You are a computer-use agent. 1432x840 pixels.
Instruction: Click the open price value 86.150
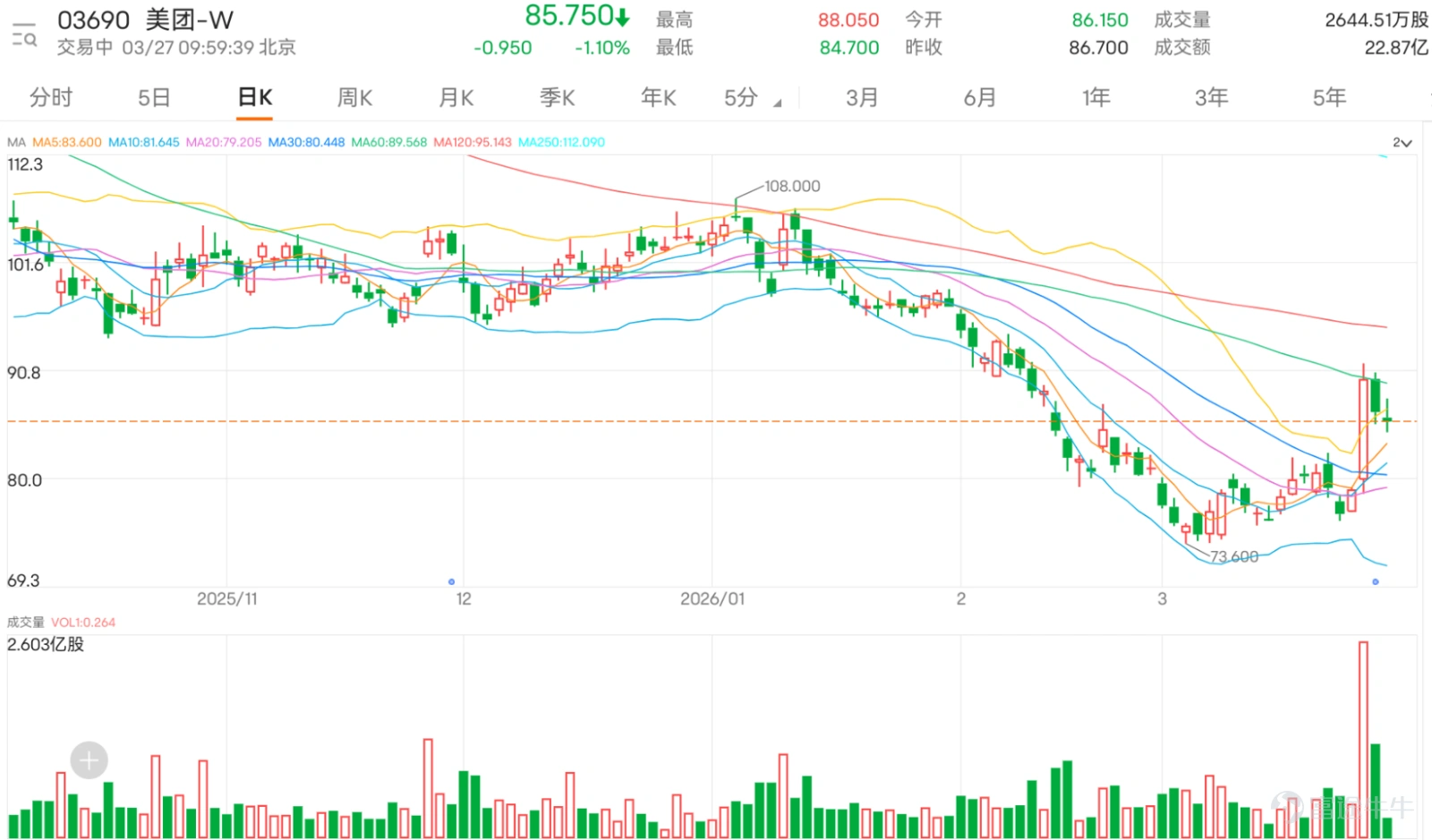(1100, 20)
